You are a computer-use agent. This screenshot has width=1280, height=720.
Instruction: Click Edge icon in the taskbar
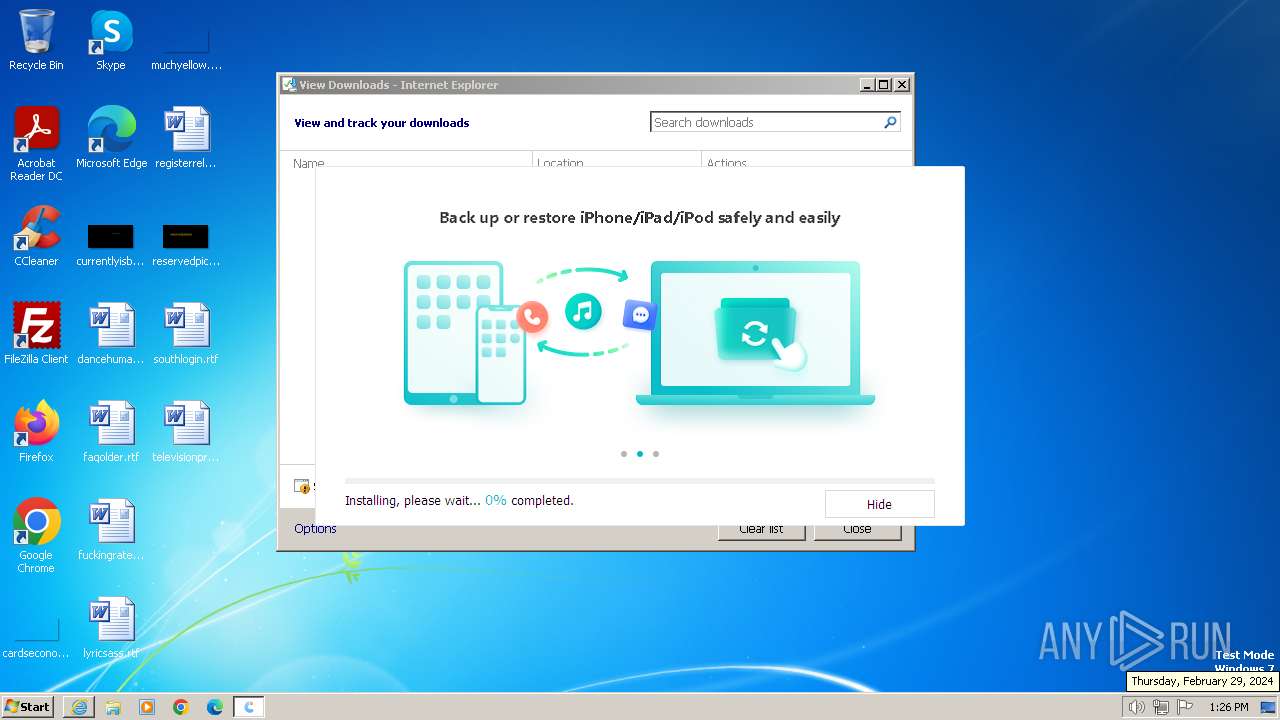tap(215, 707)
